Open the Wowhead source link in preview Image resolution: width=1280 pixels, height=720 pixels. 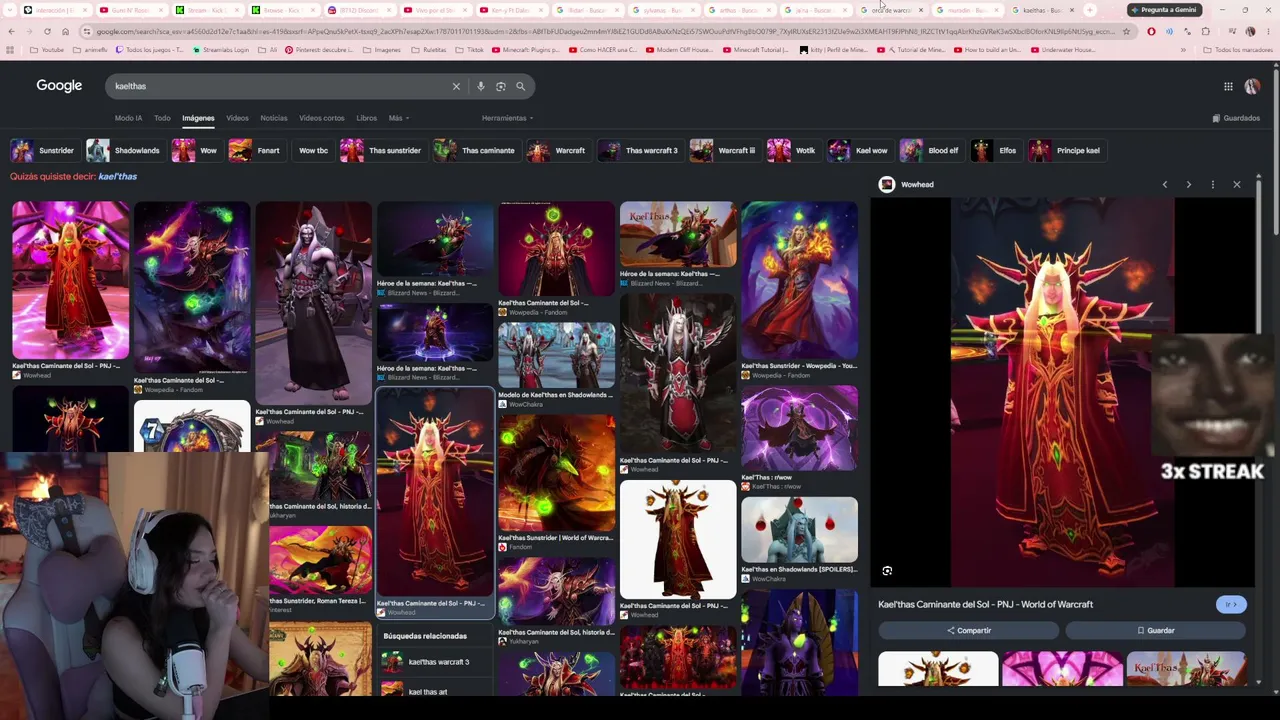click(906, 184)
